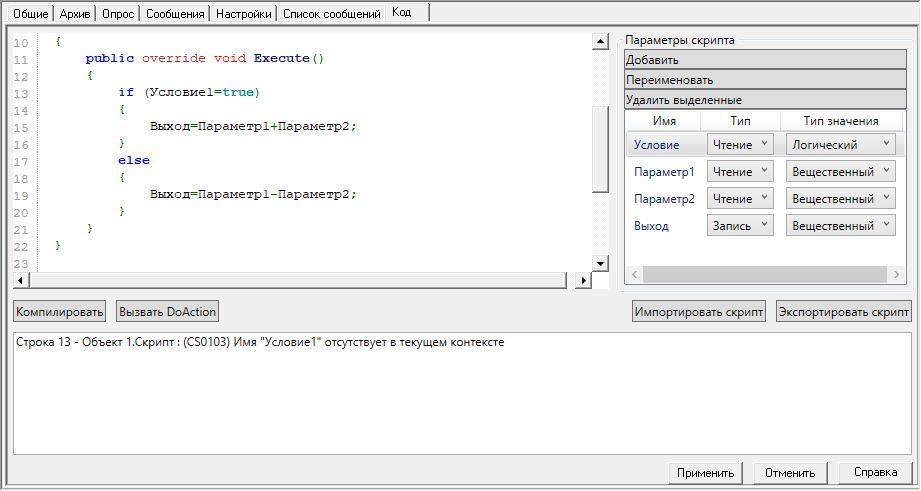Click the Добавить script parameter button
Image resolution: width=921 pixels, height=491 pixels.
(765, 60)
